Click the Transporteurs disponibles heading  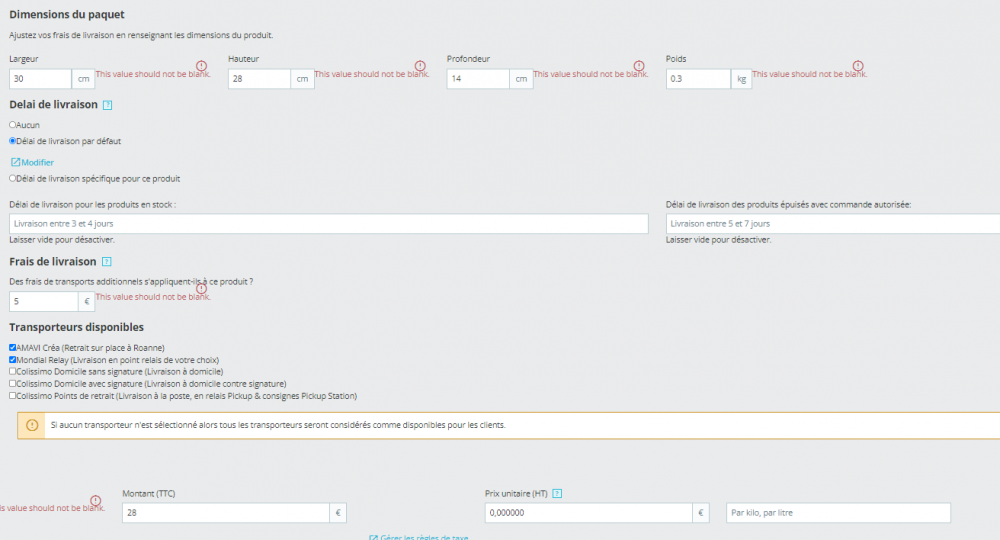point(77,327)
